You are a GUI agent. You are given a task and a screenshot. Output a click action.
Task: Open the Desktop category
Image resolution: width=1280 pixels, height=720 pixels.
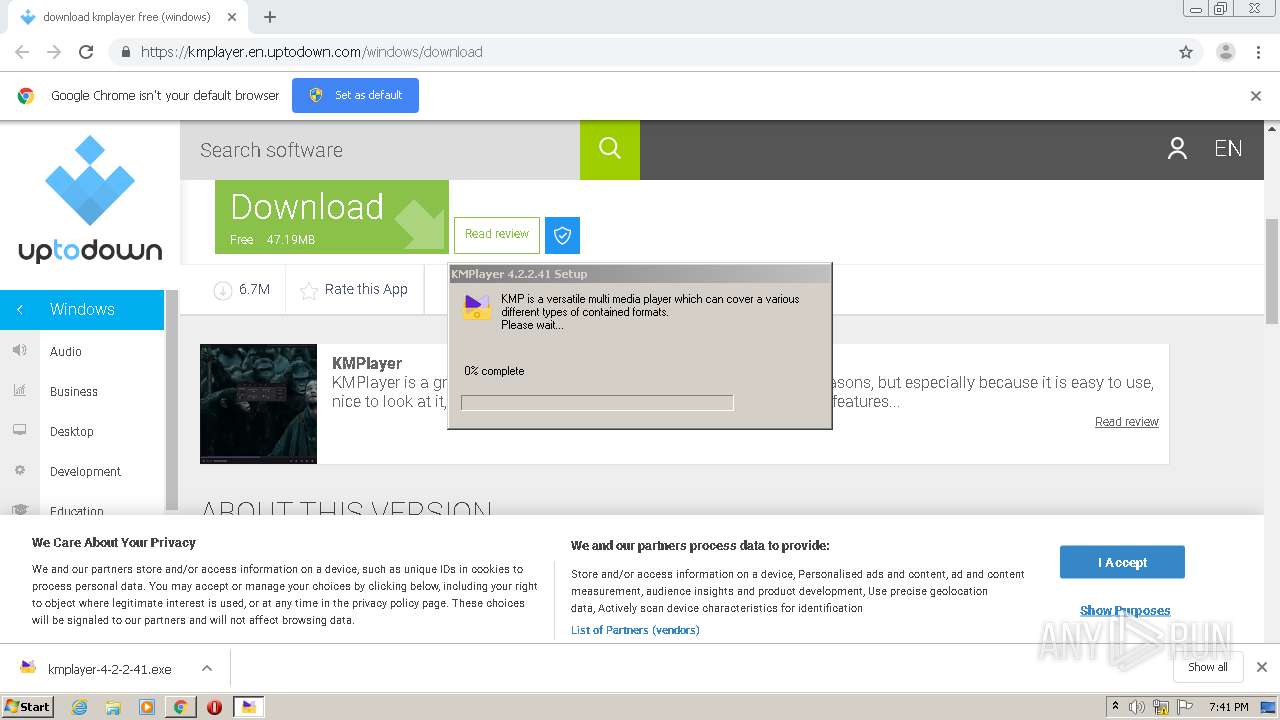[x=72, y=432]
